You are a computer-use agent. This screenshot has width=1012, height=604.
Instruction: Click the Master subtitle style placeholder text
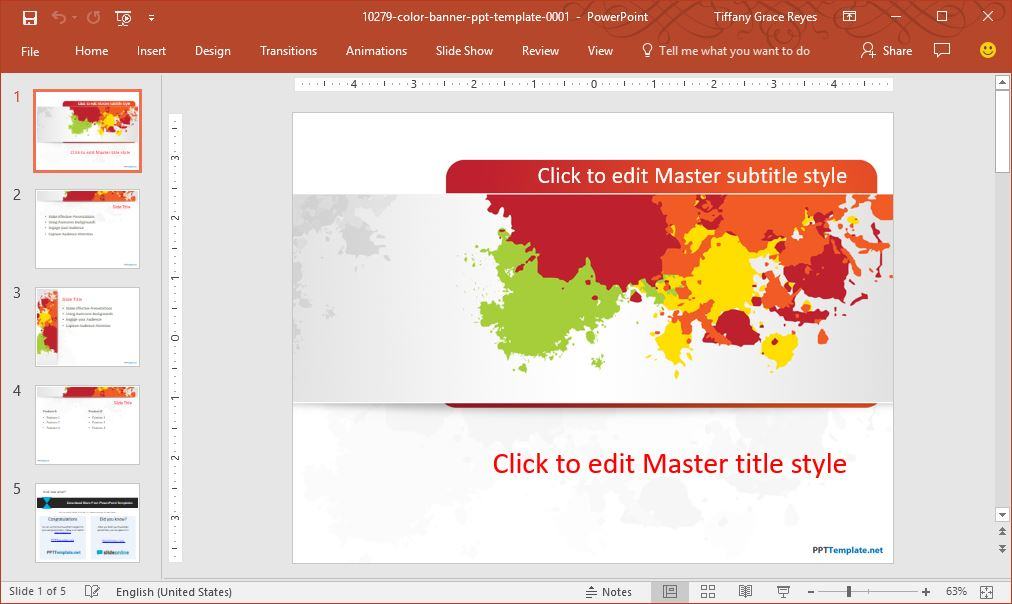(x=691, y=176)
